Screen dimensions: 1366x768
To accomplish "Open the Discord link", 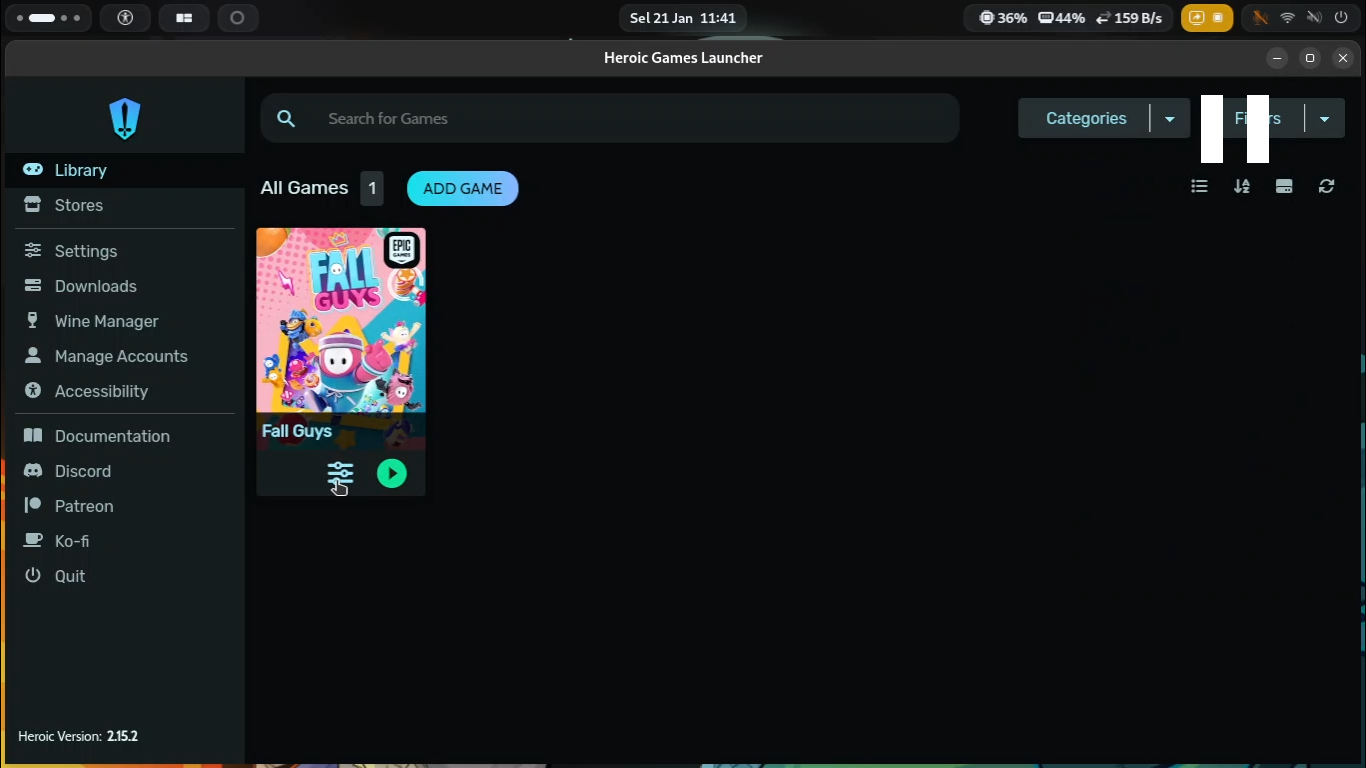I will point(125,471).
